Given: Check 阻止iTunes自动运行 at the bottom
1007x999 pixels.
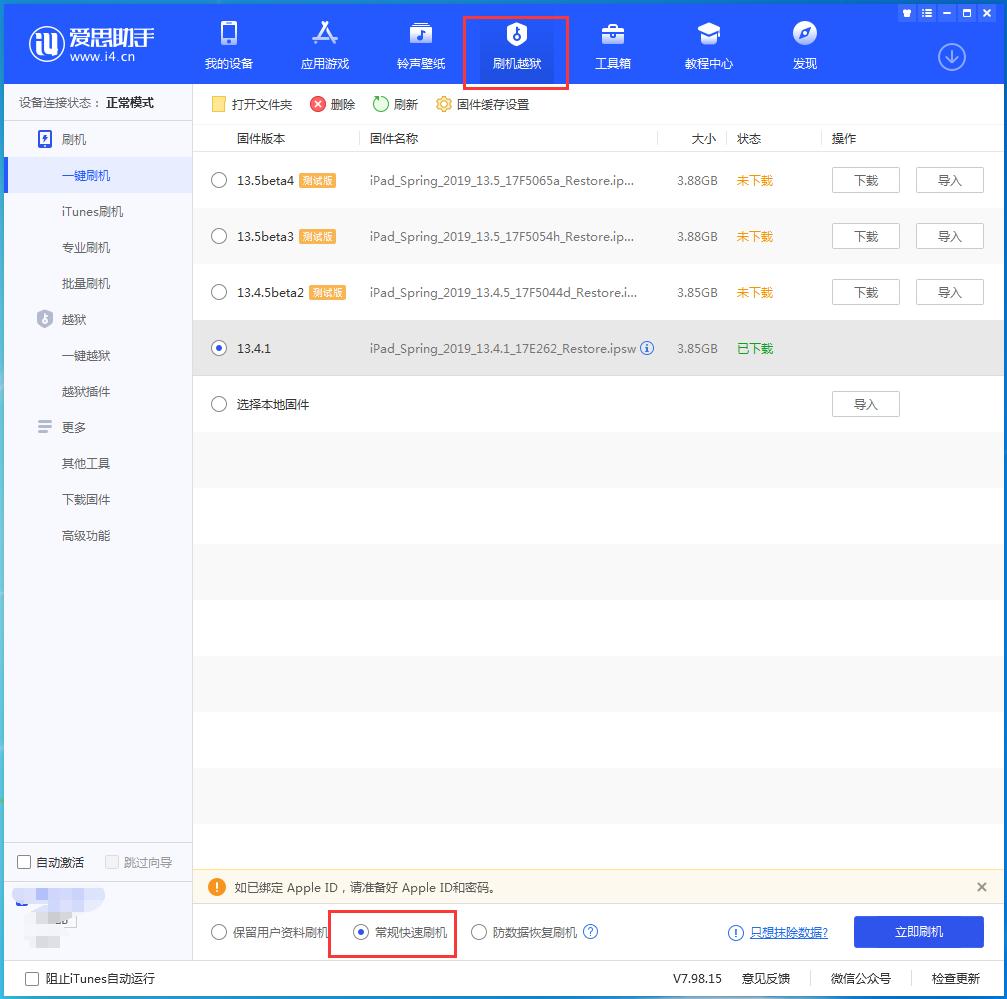Looking at the screenshot, I should pyautogui.click(x=18, y=979).
